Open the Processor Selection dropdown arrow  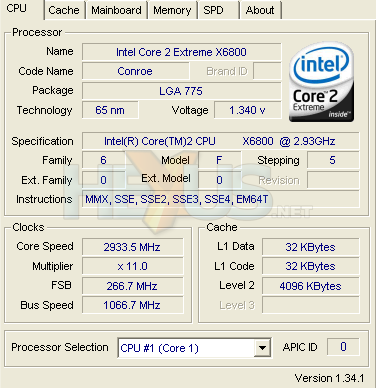point(263,348)
